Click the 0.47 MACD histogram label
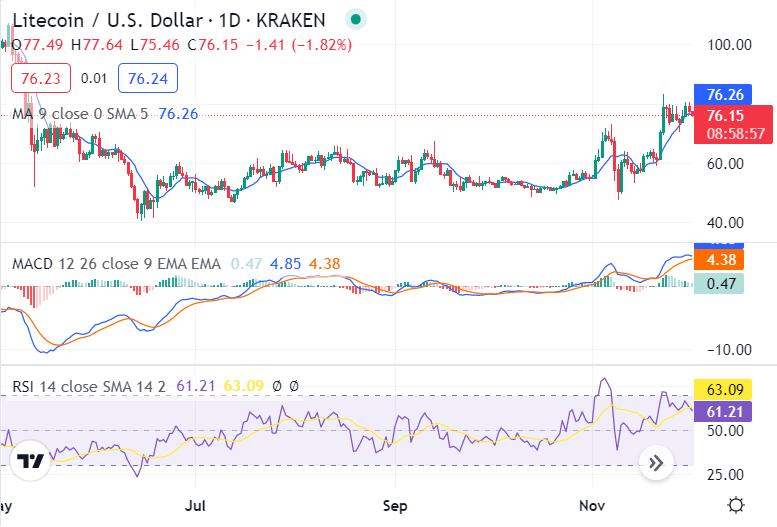The image size is (777, 527). [x=721, y=283]
